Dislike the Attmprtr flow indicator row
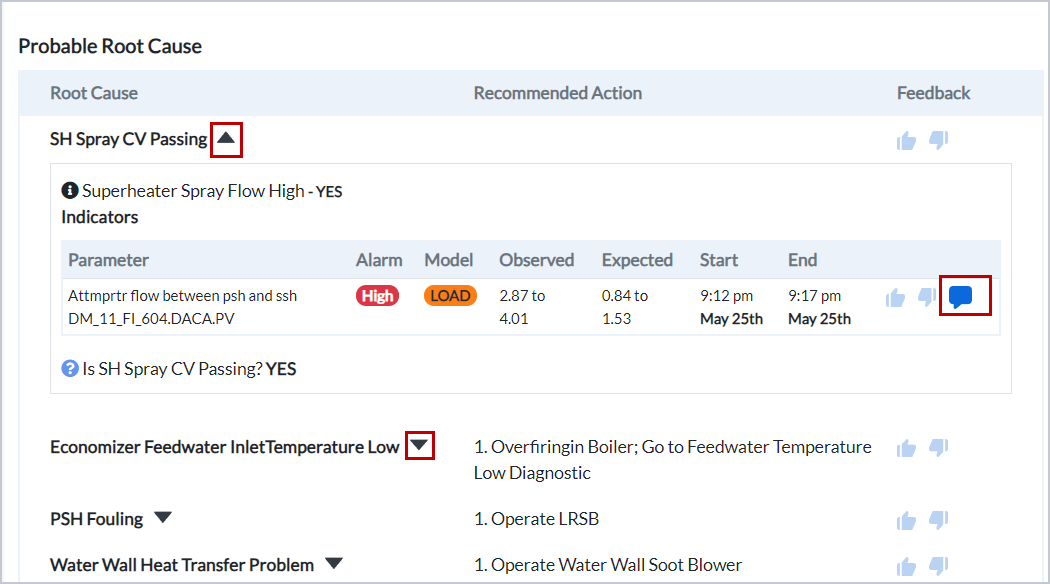 point(927,297)
